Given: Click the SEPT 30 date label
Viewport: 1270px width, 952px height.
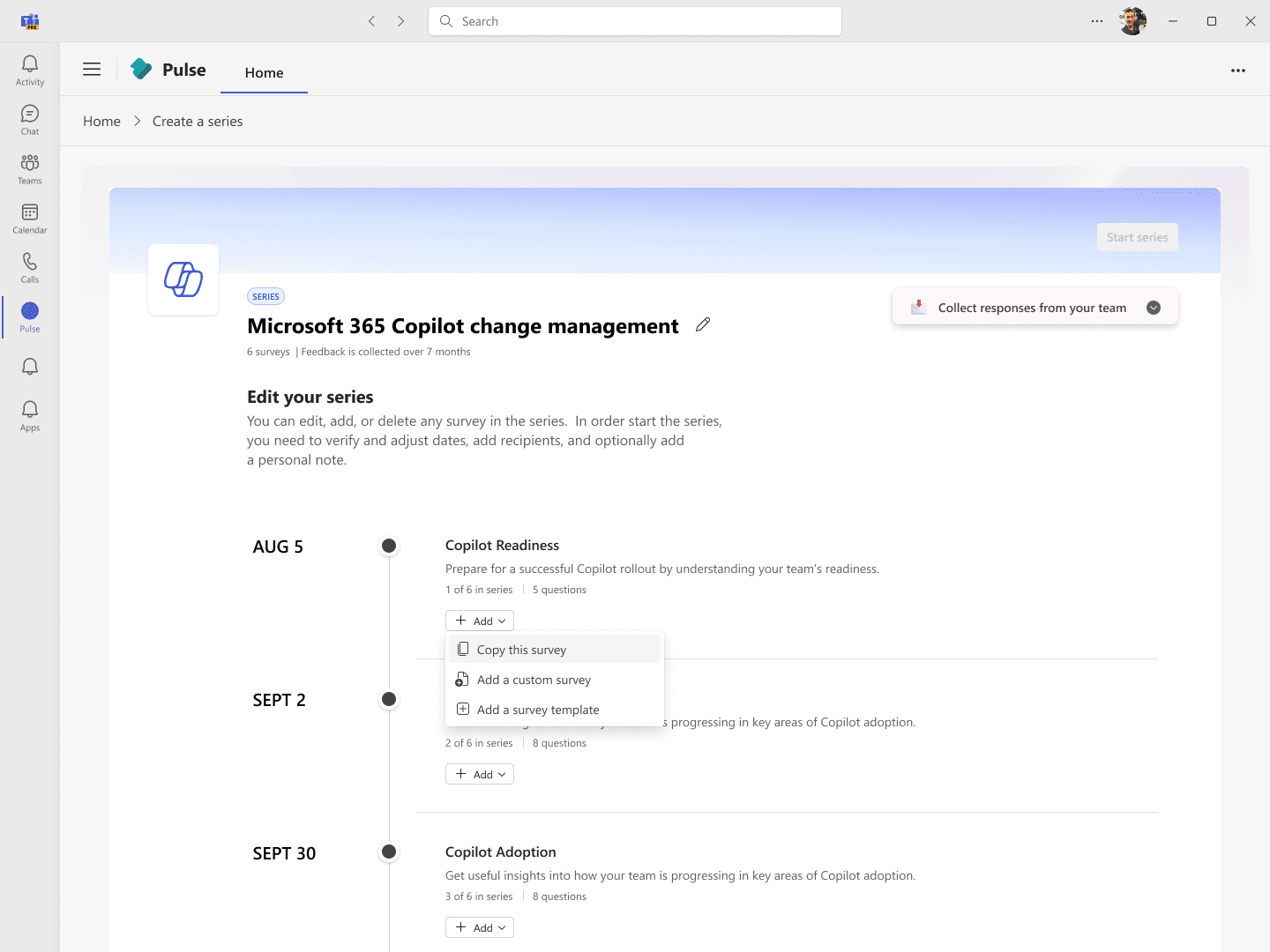Looking at the screenshot, I should (x=284, y=853).
